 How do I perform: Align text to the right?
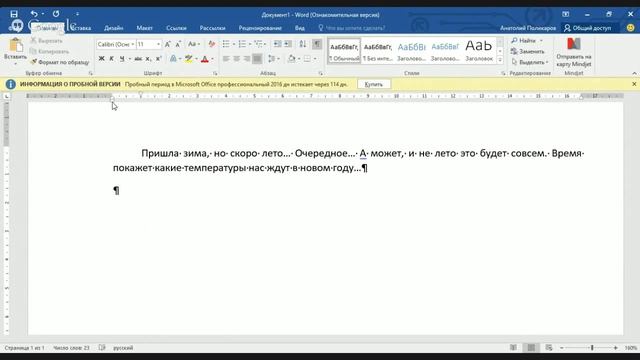tap(247, 59)
